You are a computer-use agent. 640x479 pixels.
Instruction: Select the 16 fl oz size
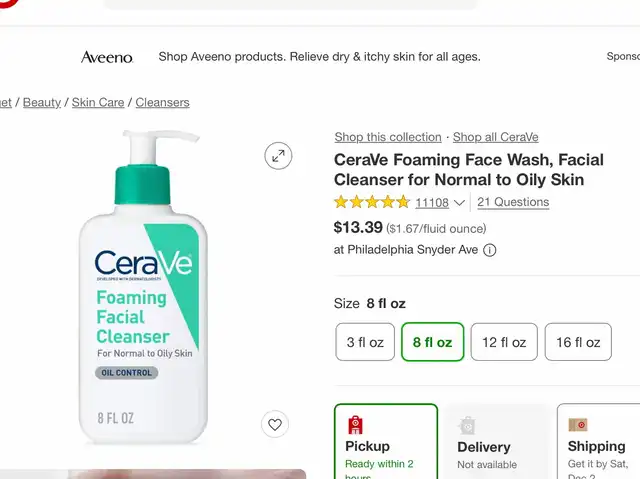pos(578,342)
